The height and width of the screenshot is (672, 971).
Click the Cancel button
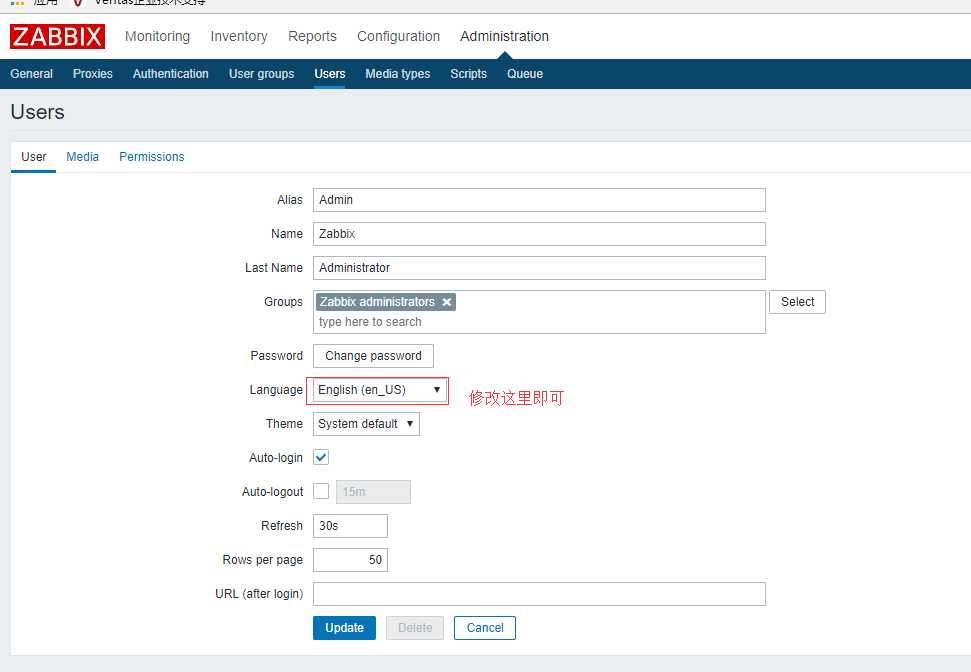pyautogui.click(x=485, y=628)
